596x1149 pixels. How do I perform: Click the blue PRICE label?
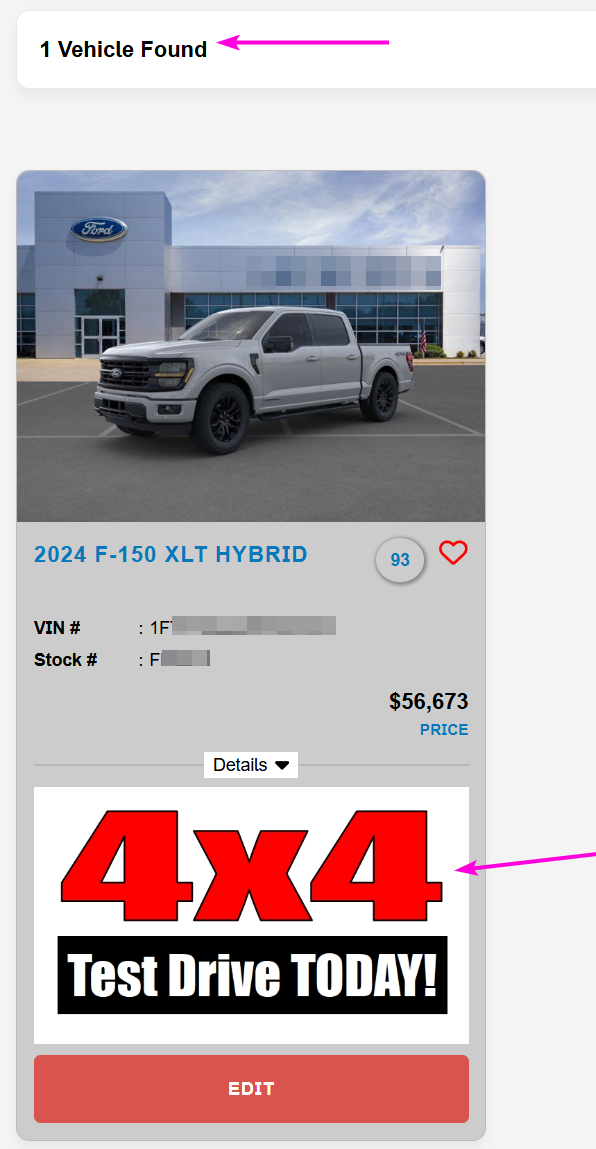click(x=444, y=730)
